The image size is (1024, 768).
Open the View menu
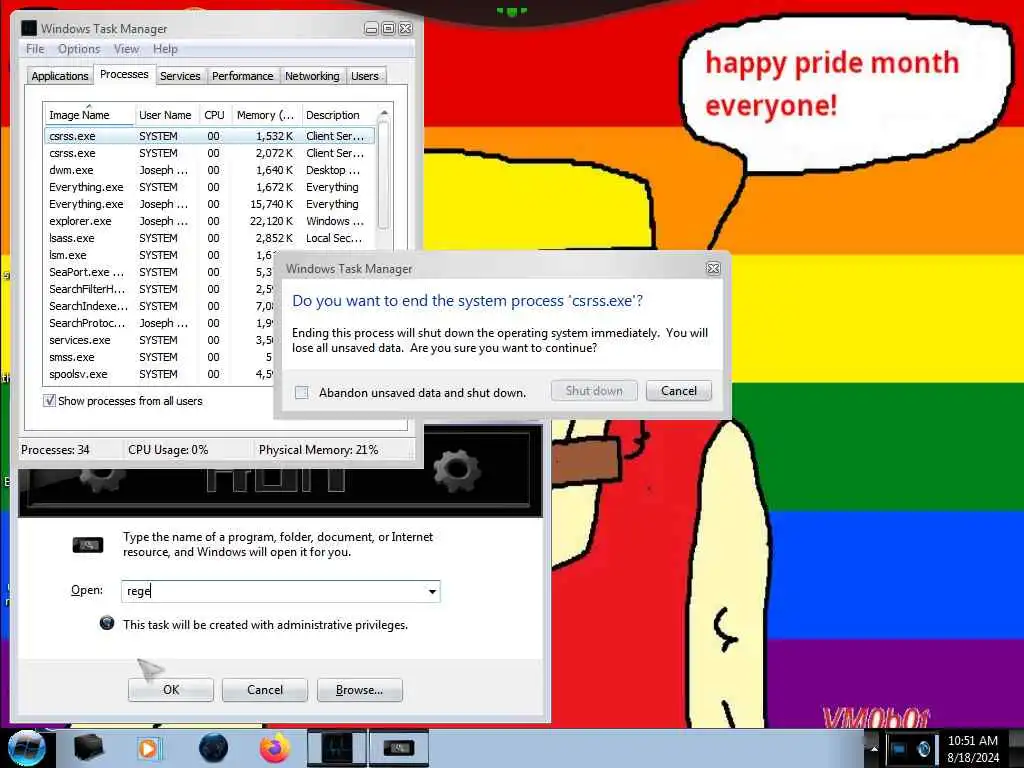coord(126,49)
